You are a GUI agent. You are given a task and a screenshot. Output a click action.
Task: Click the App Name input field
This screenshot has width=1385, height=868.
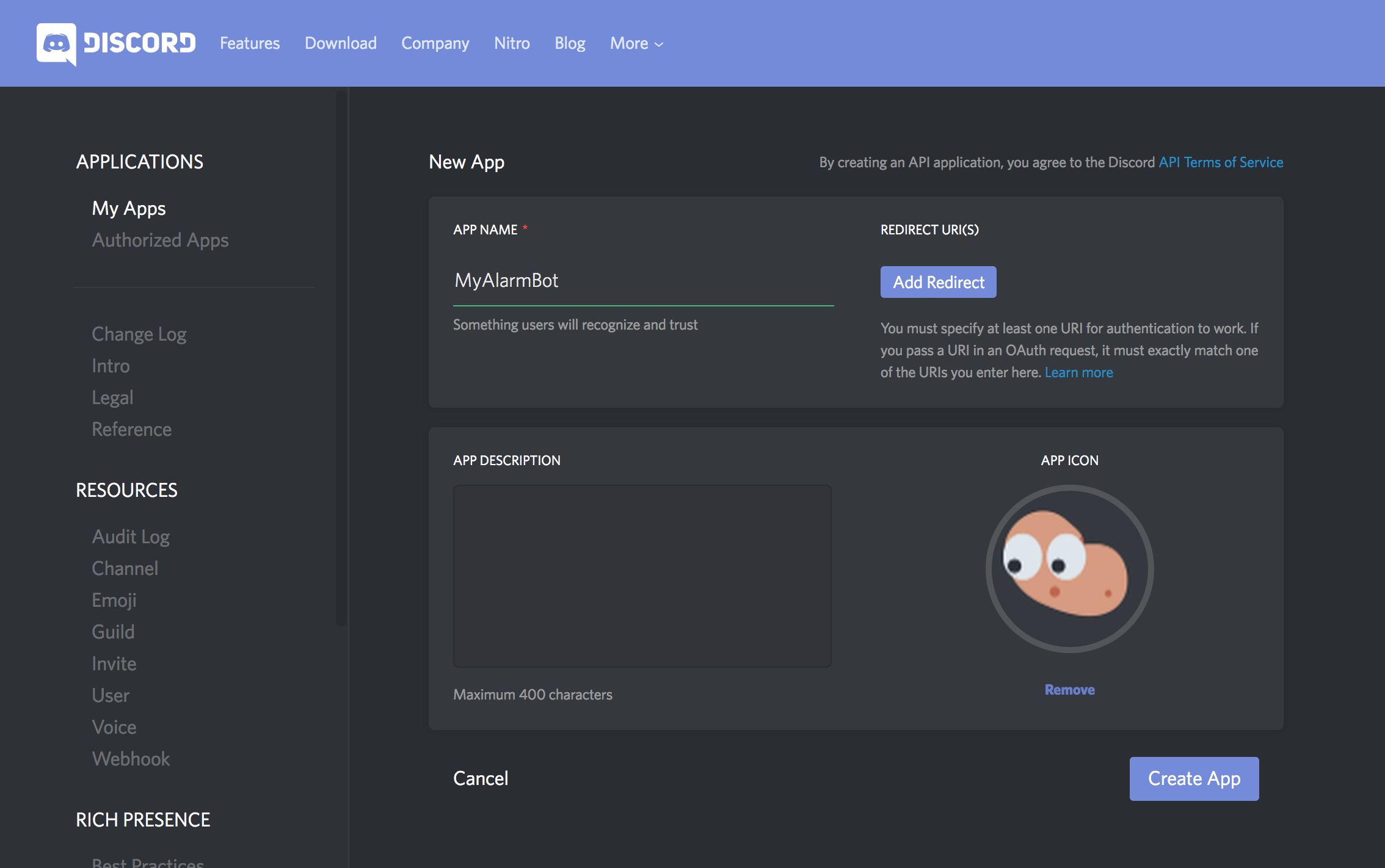click(x=643, y=280)
